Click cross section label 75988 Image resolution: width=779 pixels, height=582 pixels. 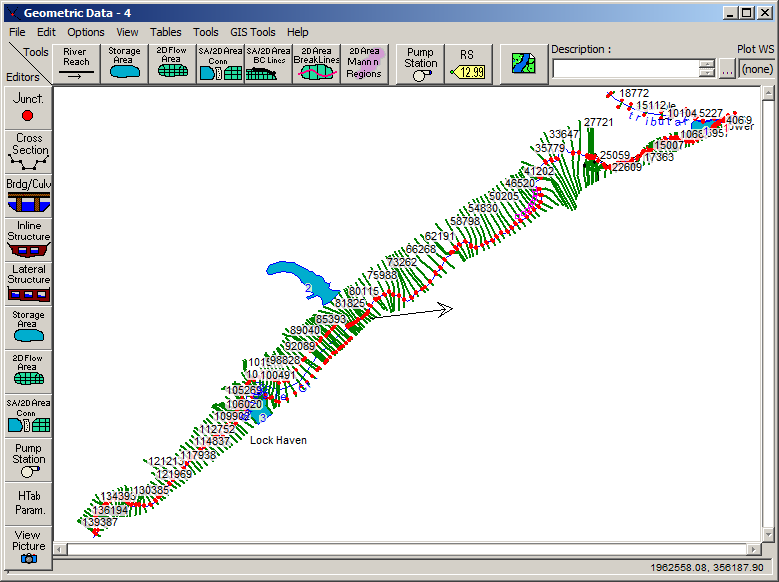[x=382, y=275]
